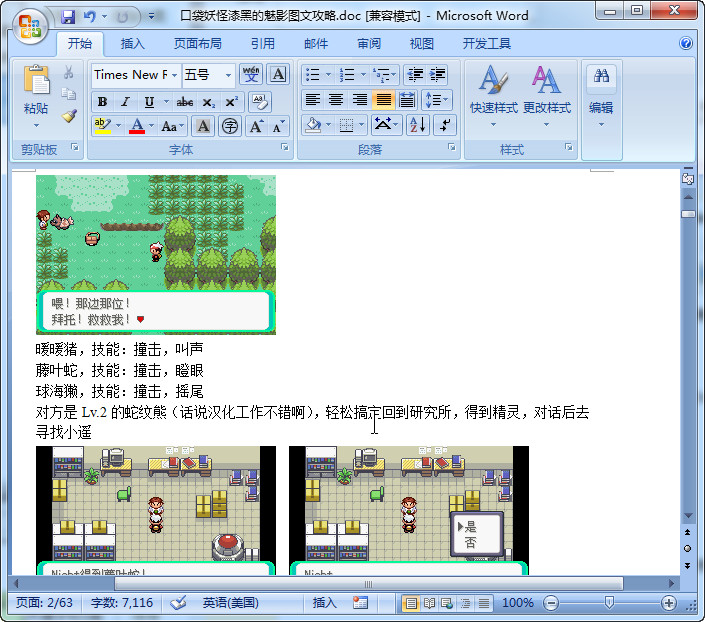Add character border
Screen dimensions: 705x622
coord(278,74)
